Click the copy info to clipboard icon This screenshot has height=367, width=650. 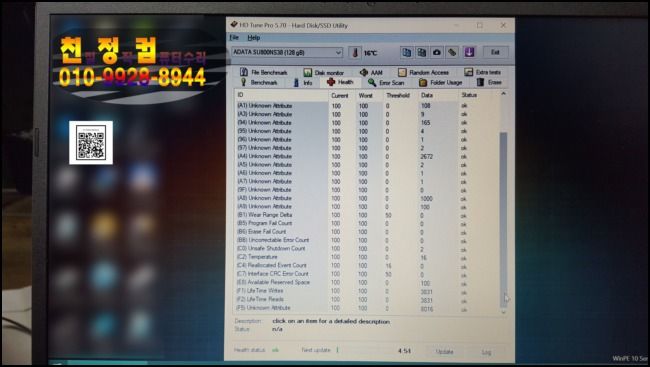tap(406, 52)
